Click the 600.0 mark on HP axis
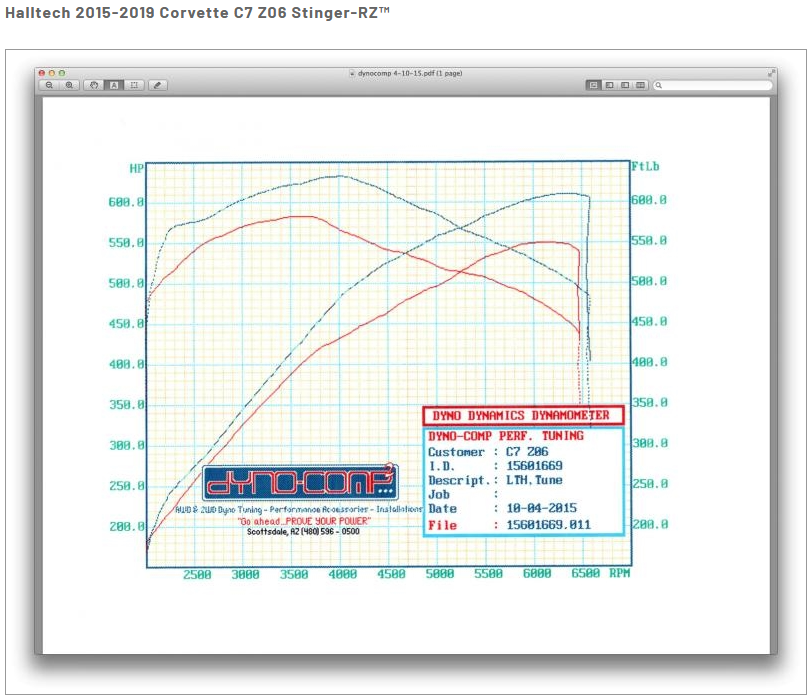 click(126, 202)
